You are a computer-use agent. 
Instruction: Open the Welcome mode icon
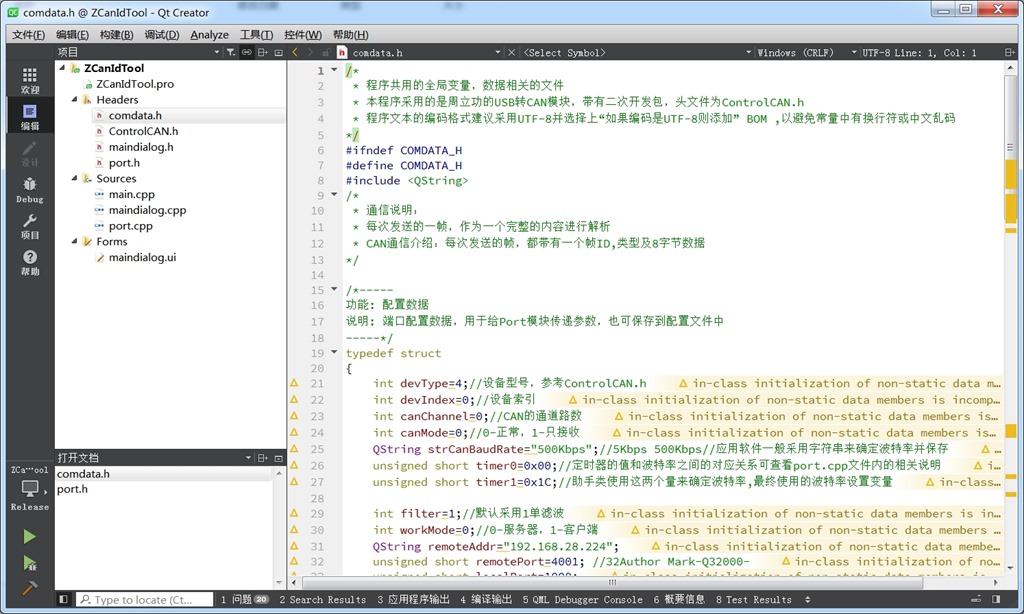(x=29, y=81)
